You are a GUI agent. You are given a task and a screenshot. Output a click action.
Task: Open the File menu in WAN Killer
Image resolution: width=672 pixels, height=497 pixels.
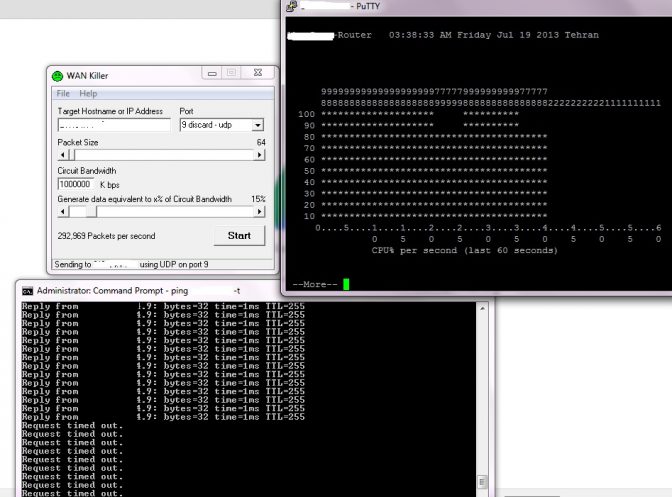pyautogui.click(x=64, y=93)
